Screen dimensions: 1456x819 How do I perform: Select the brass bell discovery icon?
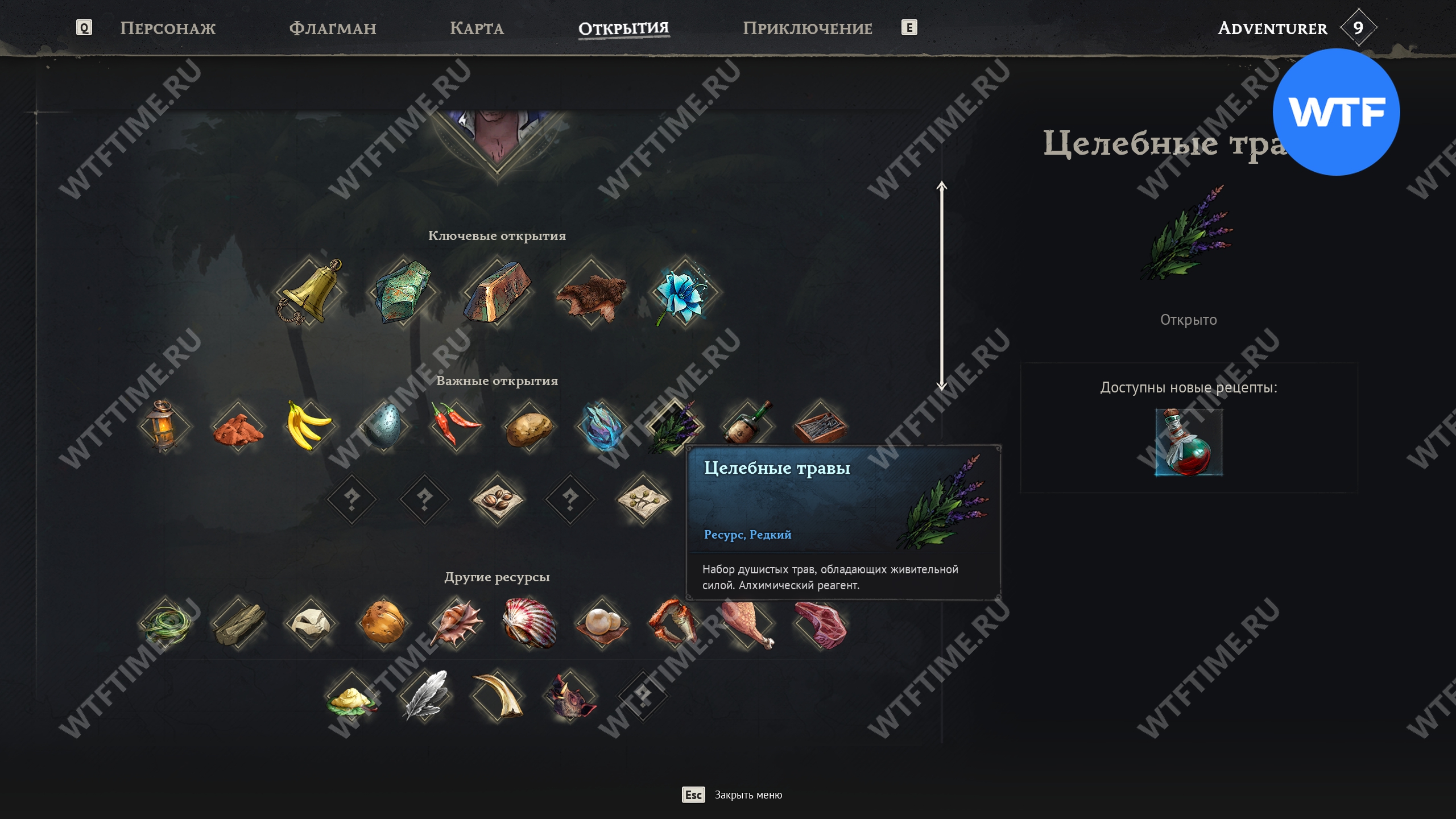pos(309,291)
